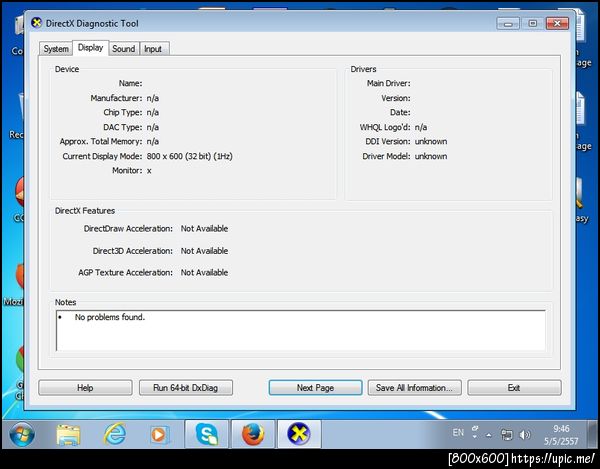600x469 pixels.
Task: Show hidden tray icons arrow
Action: pyautogui.click(x=489, y=435)
